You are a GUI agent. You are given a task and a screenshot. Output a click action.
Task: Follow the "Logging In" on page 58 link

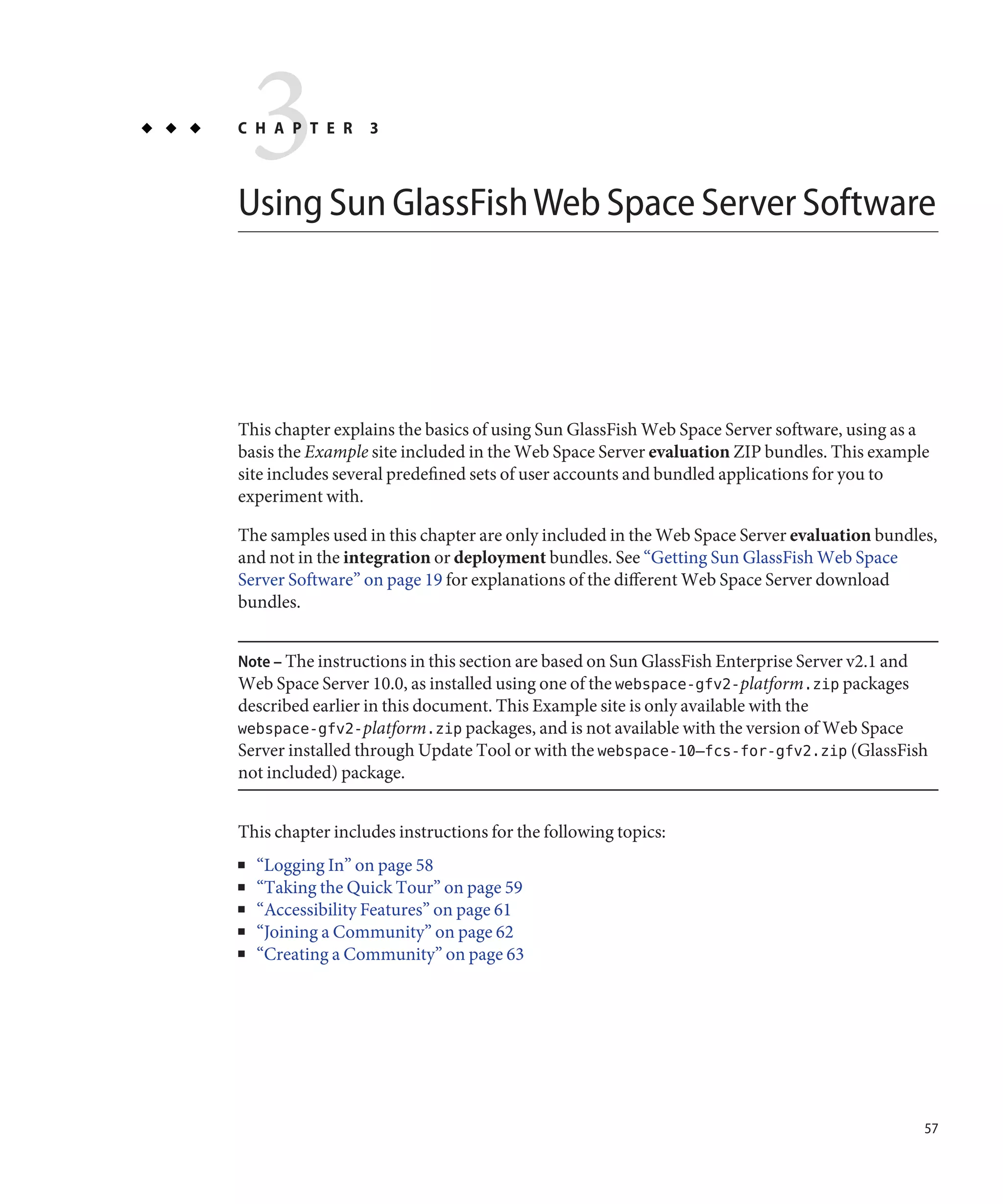click(x=345, y=865)
